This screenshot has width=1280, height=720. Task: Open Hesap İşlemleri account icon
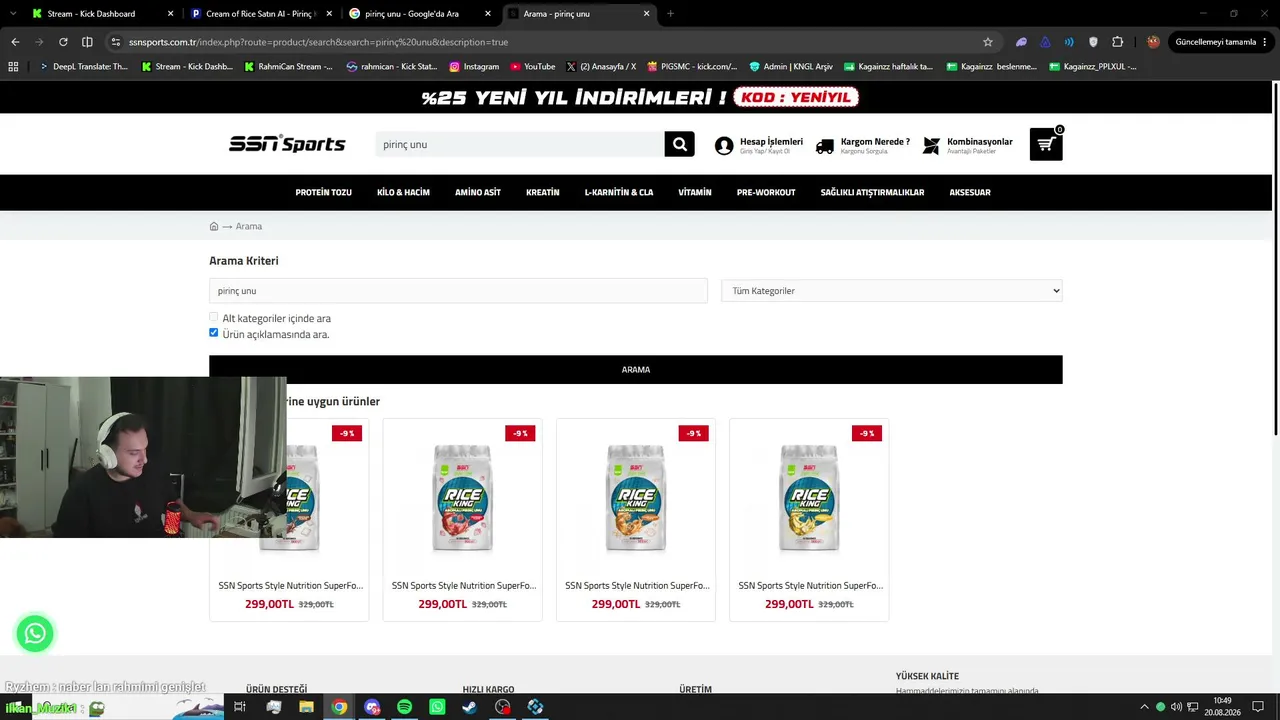point(724,145)
